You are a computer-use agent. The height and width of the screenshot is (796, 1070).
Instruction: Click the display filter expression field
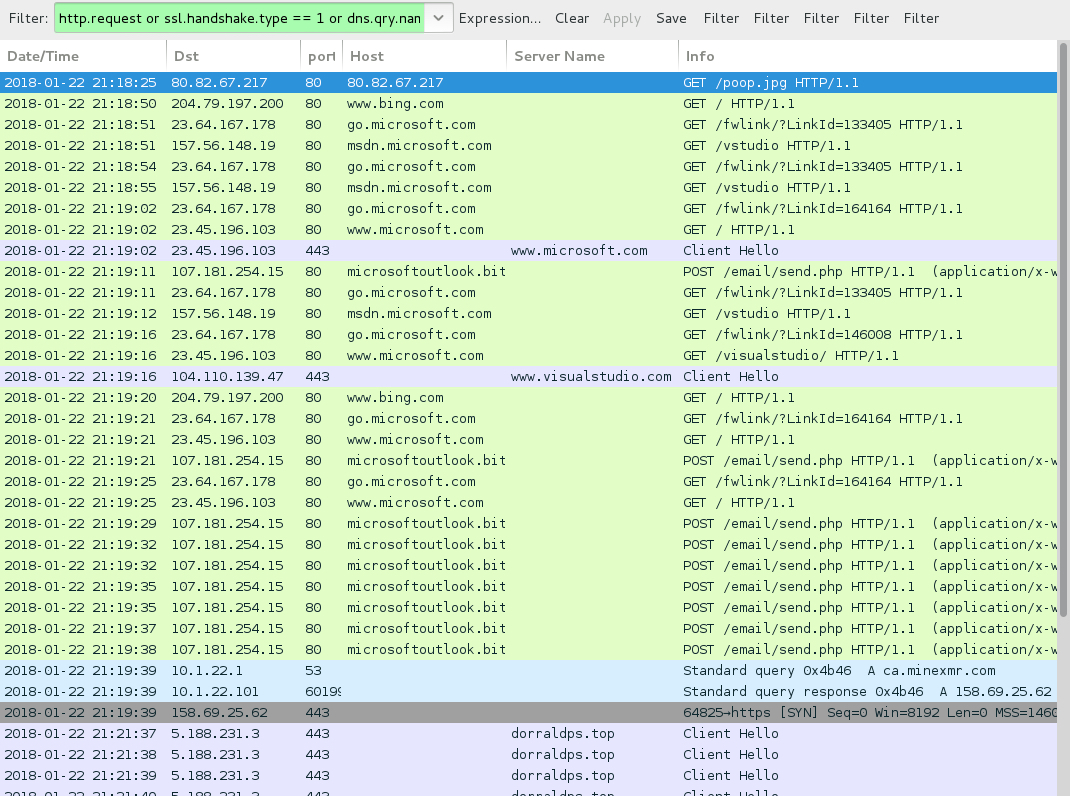[x=240, y=18]
